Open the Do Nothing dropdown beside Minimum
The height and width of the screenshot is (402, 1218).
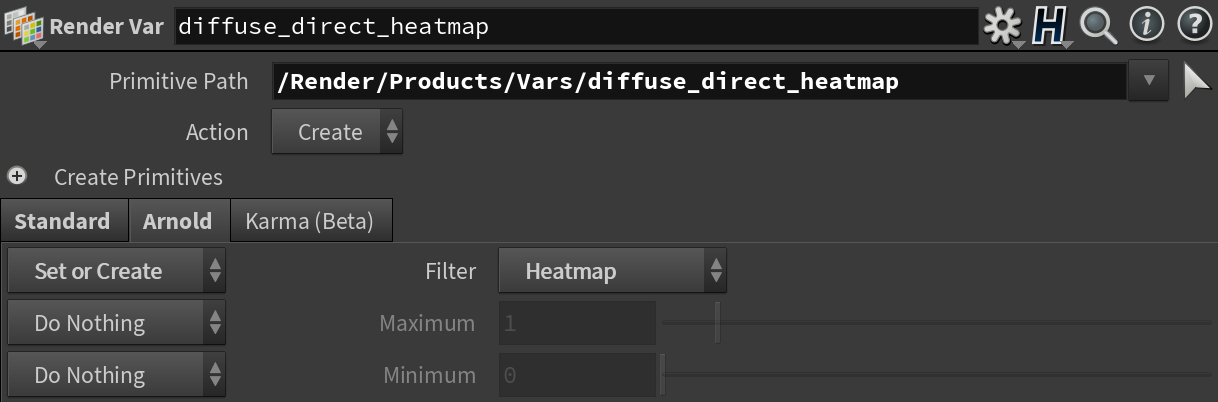[x=116, y=375]
